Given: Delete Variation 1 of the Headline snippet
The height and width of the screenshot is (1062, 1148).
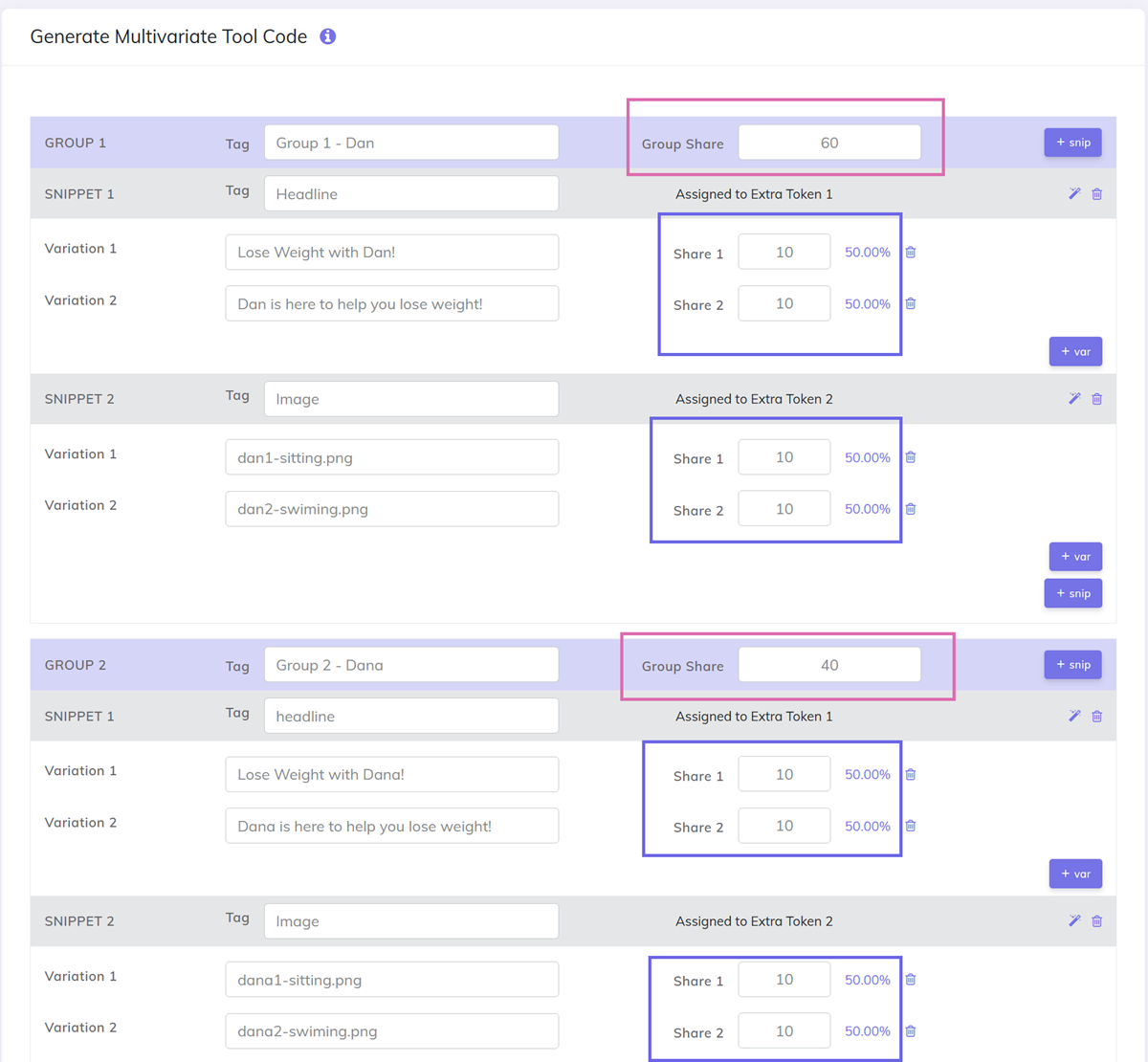Looking at the screenshot, I should [910, 252].
